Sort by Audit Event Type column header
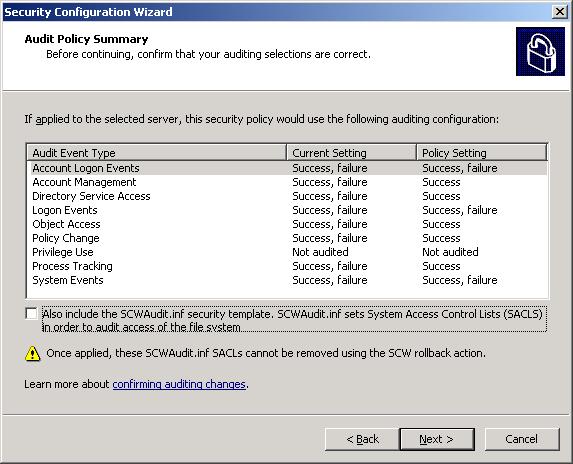573x464 pixels. [x=156, y=152]
